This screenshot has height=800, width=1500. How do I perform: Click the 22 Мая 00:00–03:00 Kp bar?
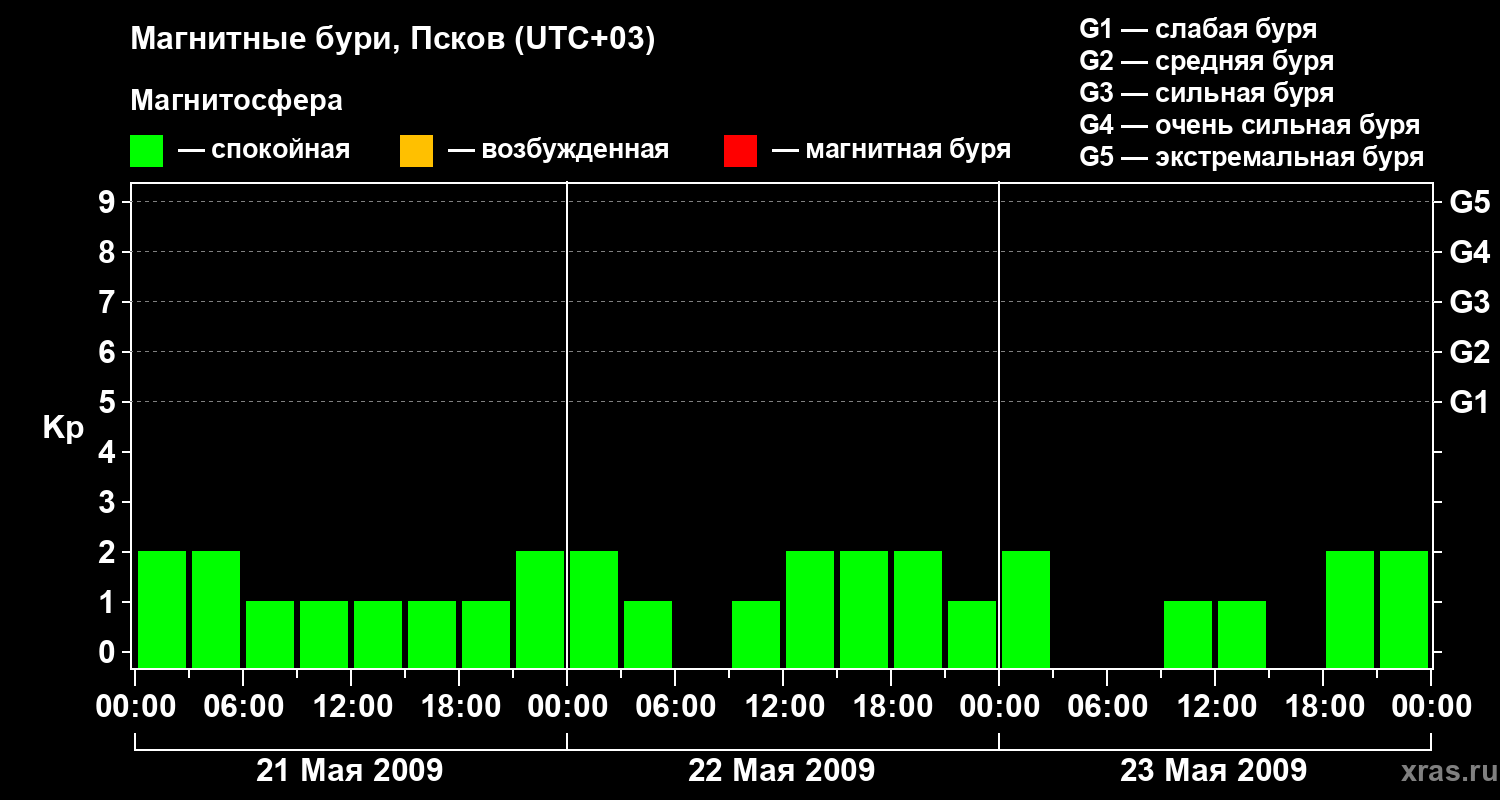[x=594, y=609]
